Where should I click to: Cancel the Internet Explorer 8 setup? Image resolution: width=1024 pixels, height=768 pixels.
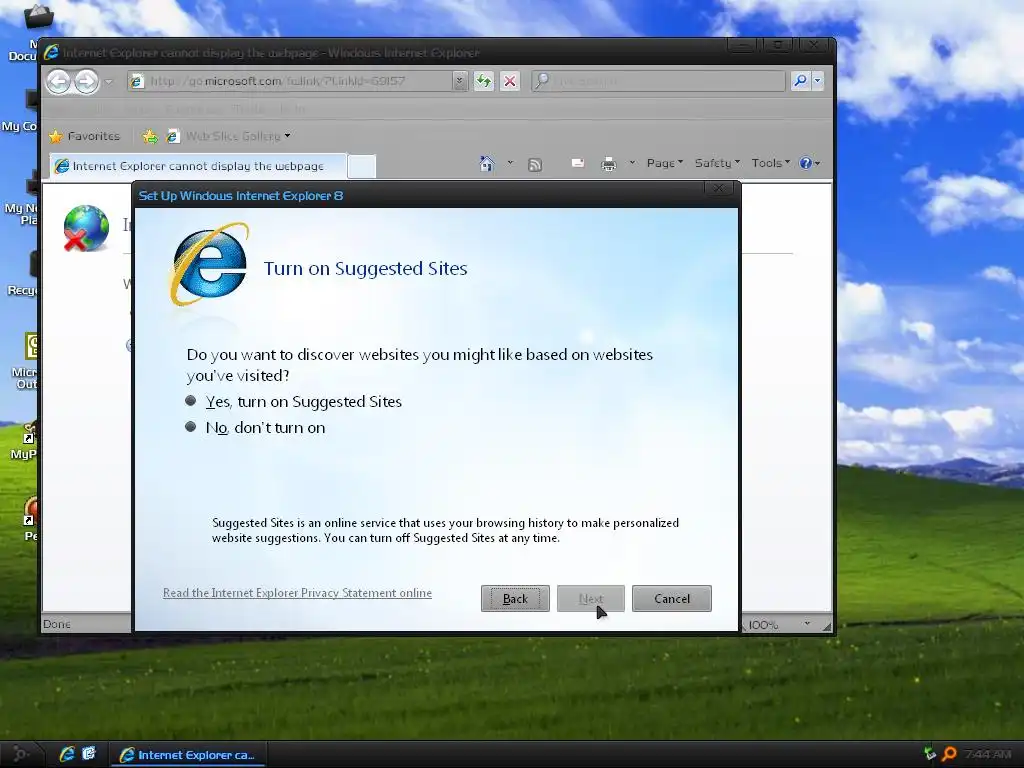pos(671,598)
